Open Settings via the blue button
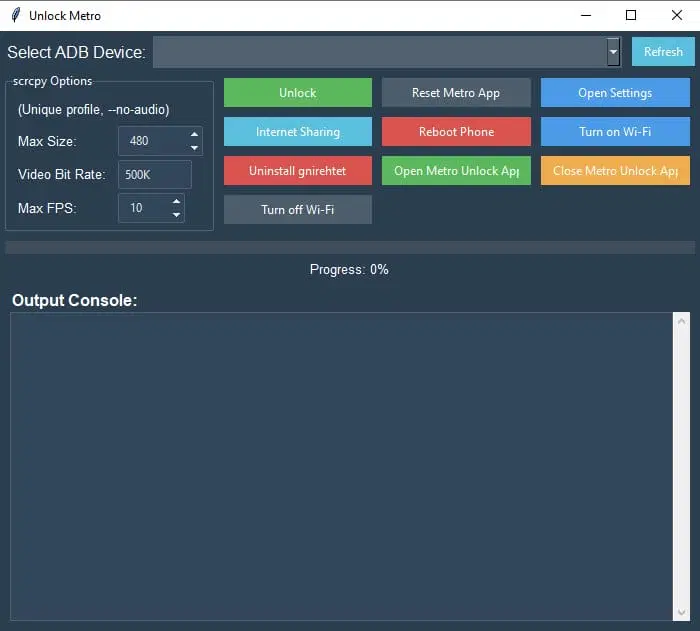 [x=615, y=93]
